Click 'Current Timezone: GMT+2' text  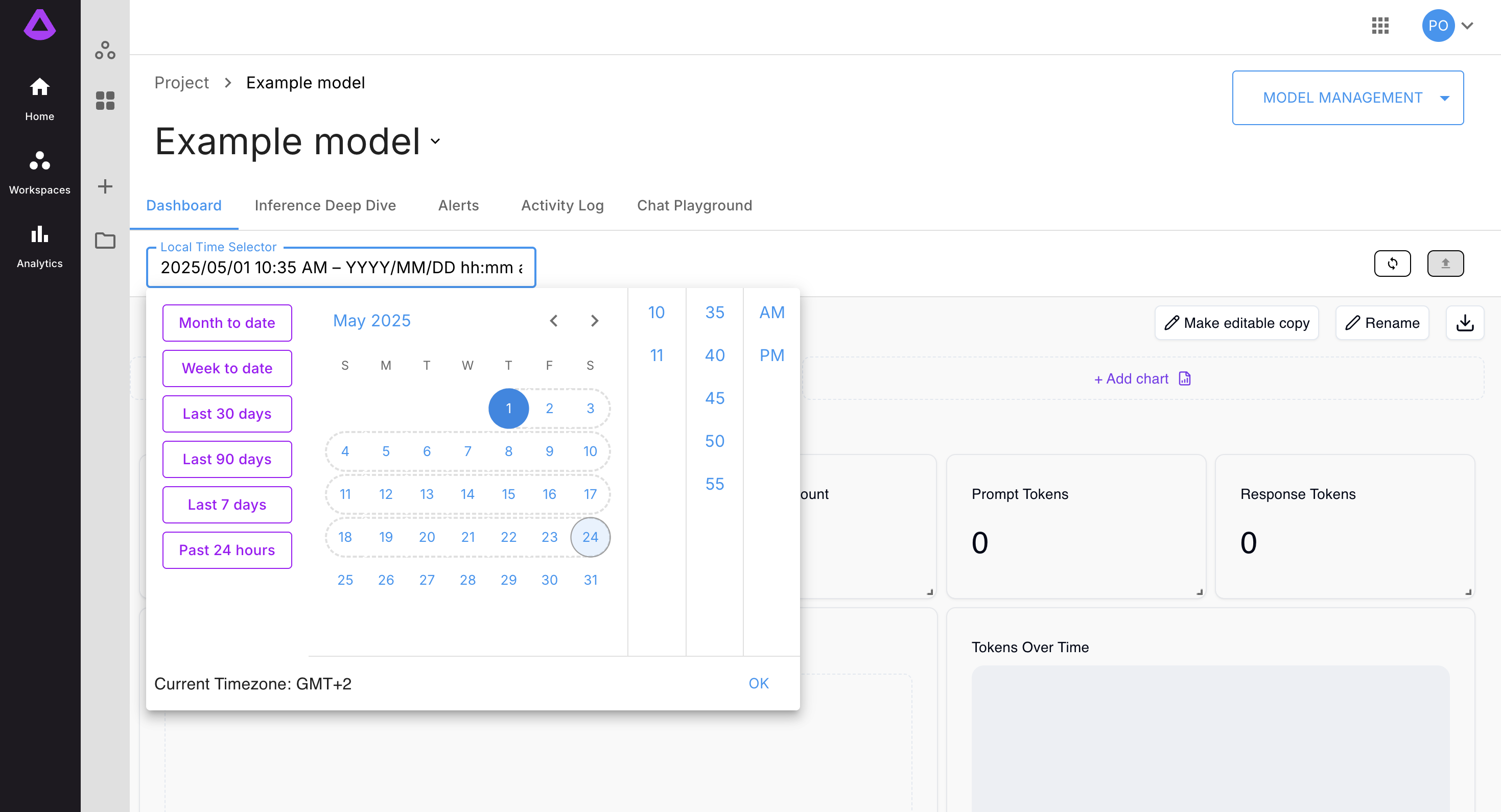pyautogui.click(x=253, y=684)
